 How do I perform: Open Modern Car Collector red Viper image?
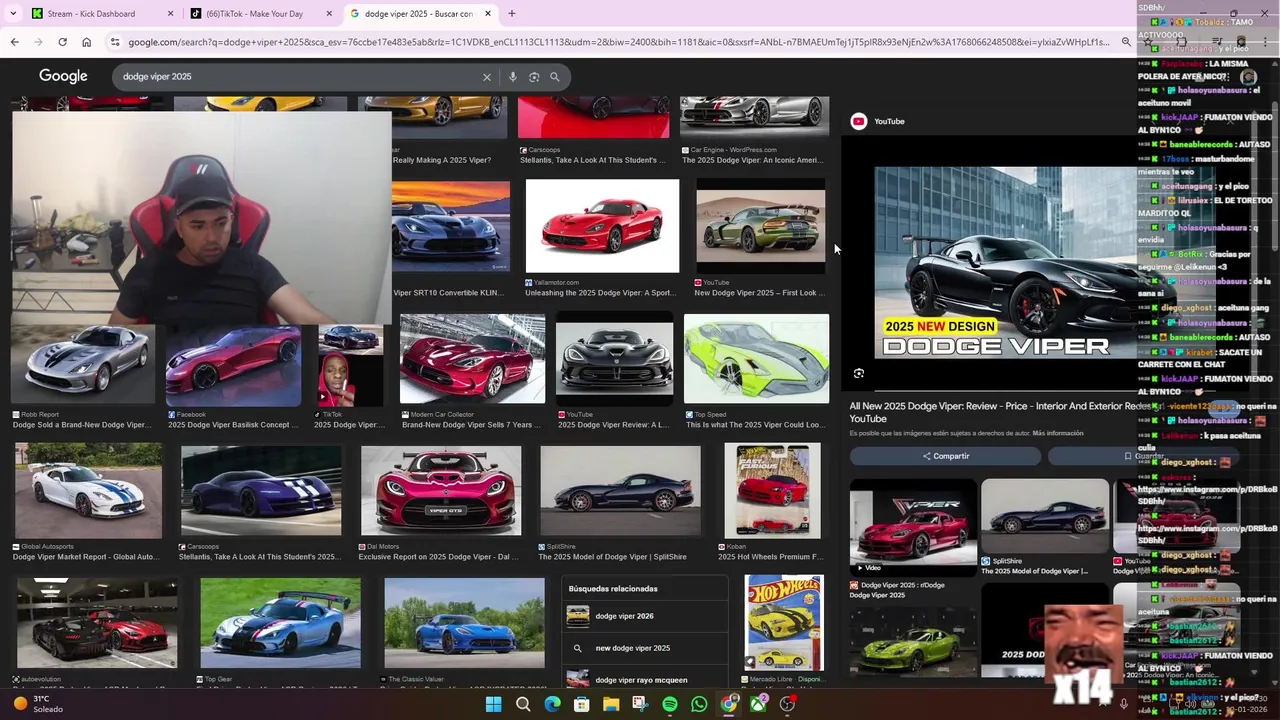[x=472, y=358]
